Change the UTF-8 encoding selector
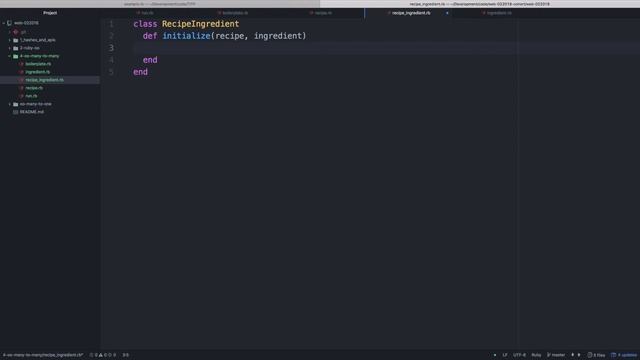Viewport: 640px width, 360px height. pyautogui.click(x=519, y=355)
